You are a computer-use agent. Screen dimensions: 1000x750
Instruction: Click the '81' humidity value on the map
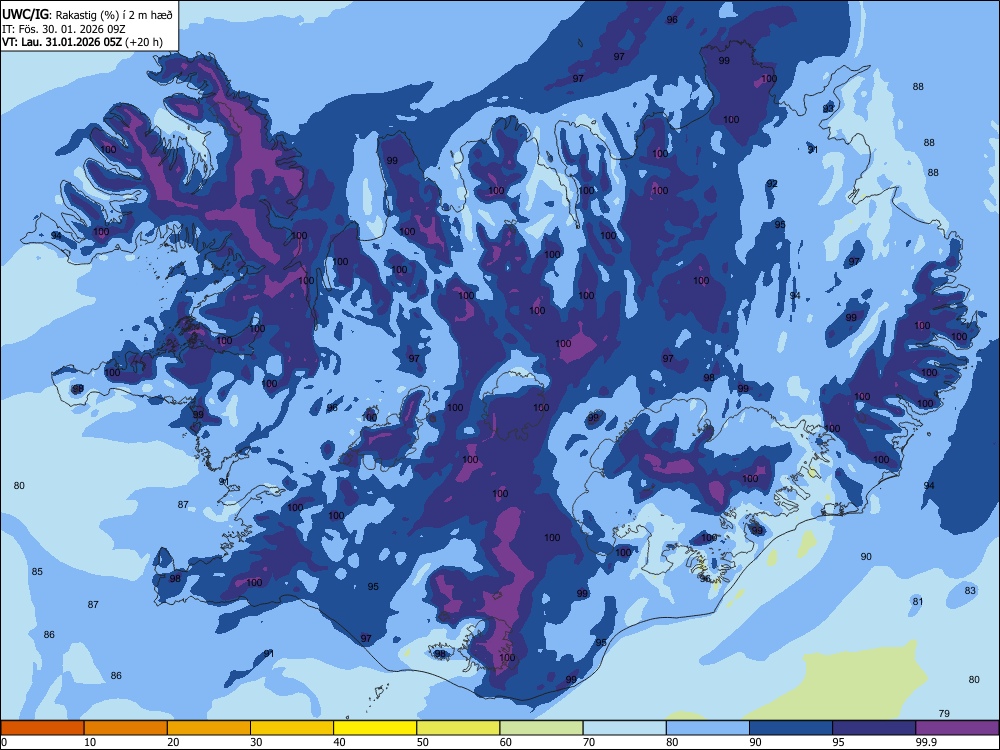[x=918, y=601]
